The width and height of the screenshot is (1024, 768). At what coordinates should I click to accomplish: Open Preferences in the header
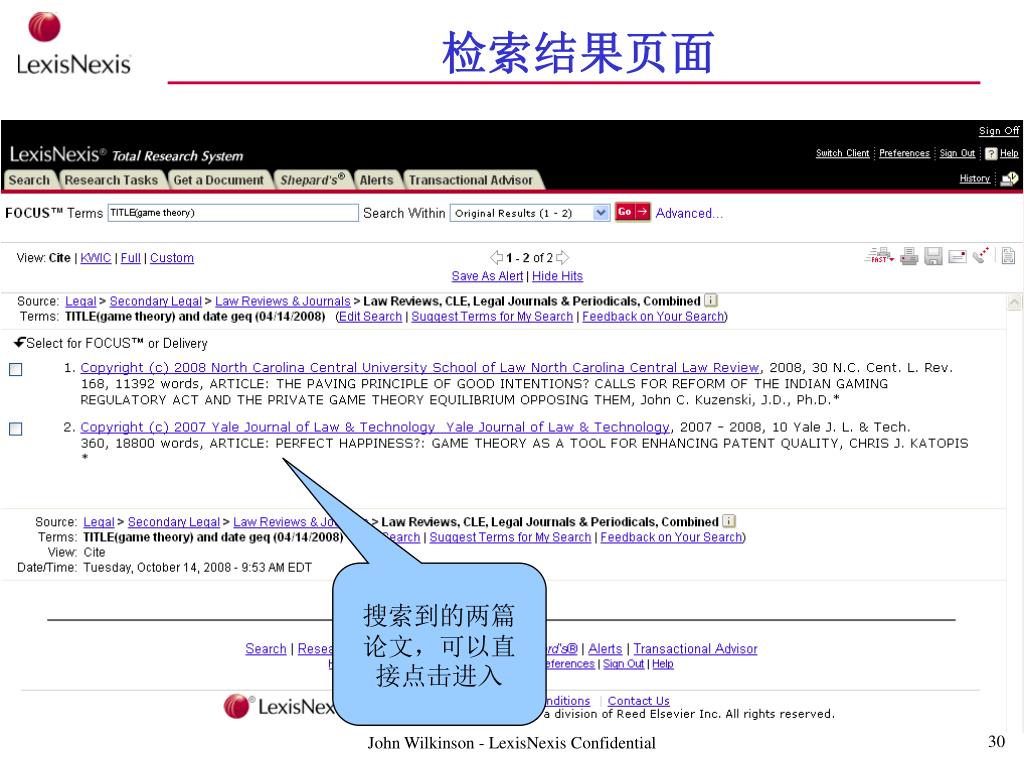904,153
